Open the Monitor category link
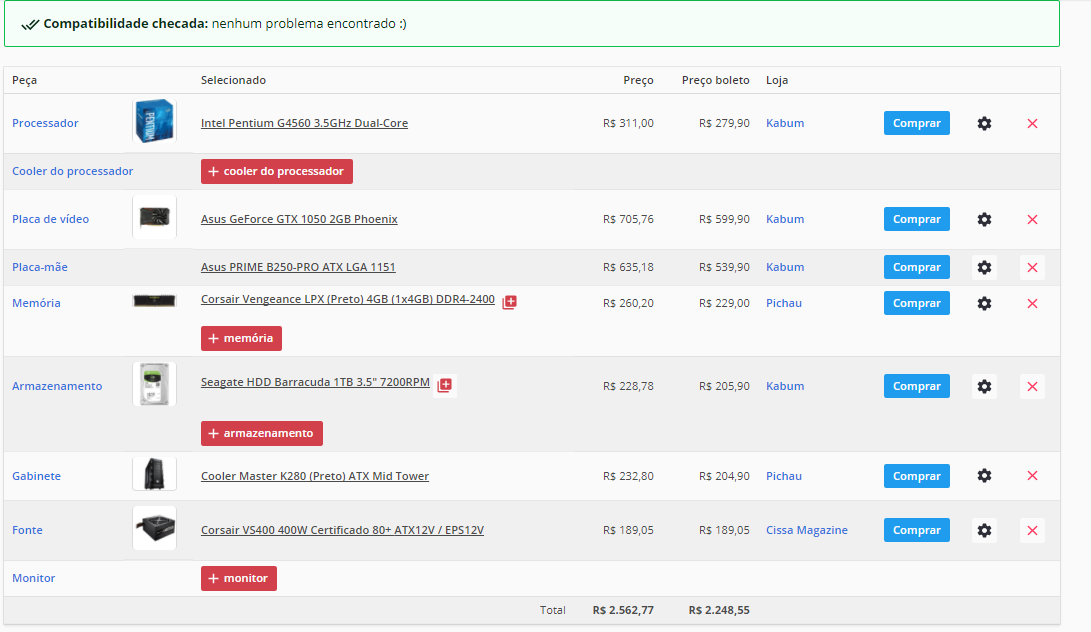1091x632 pixels. pos(33,578)
